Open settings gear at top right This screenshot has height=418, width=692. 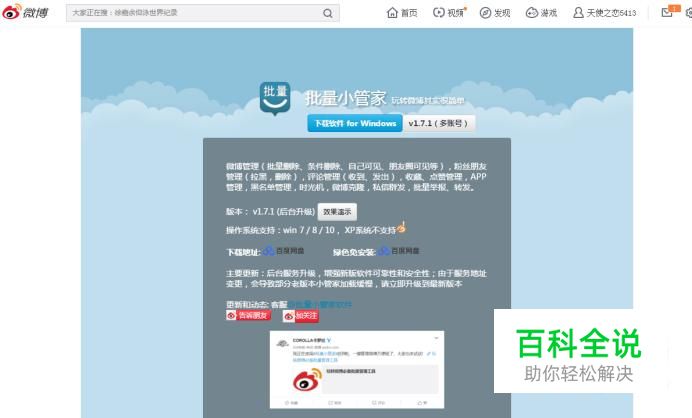tap(689, 13)
